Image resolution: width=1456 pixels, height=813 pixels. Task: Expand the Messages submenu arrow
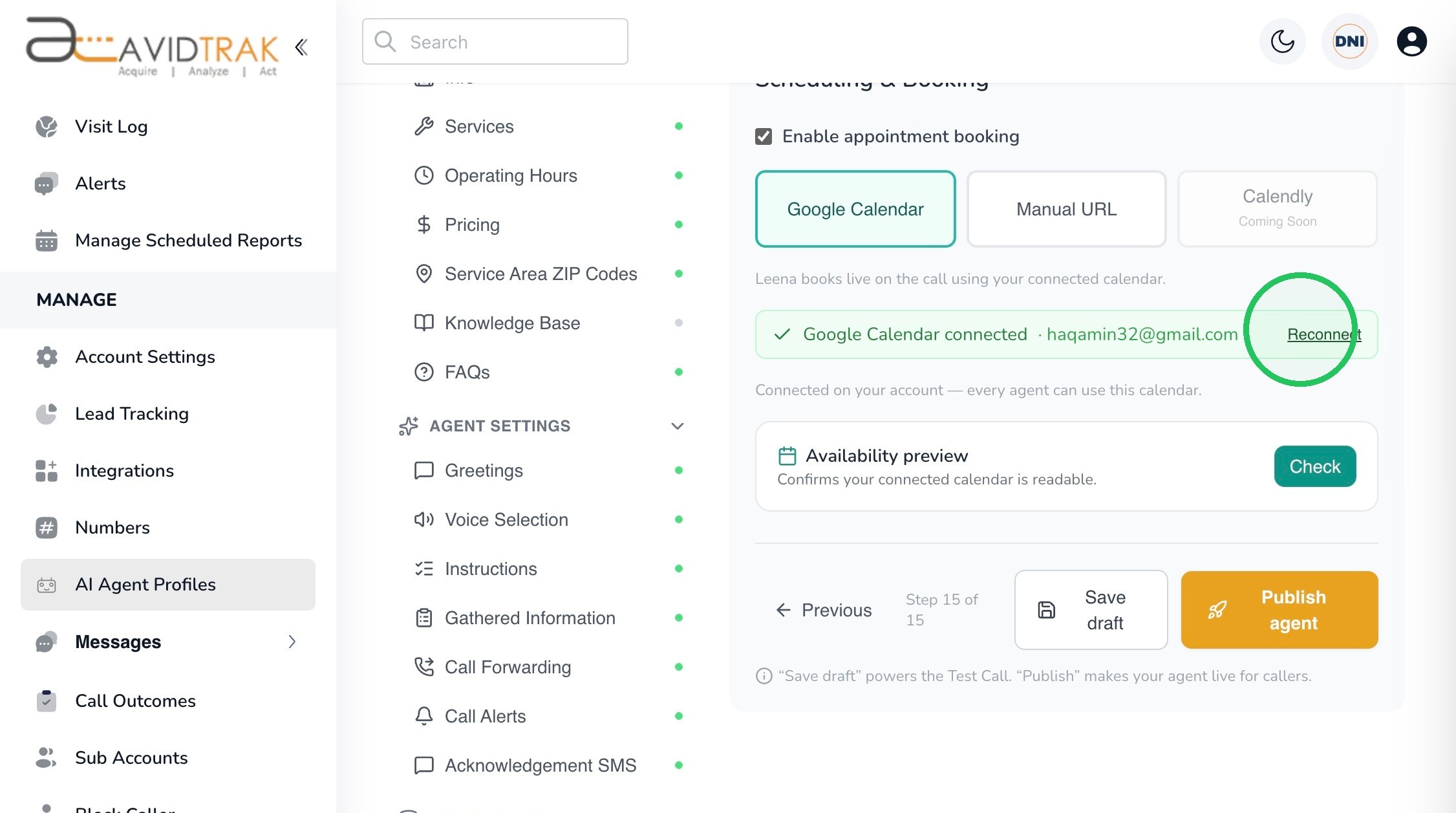pyautogui.click(x=292, y=642)
